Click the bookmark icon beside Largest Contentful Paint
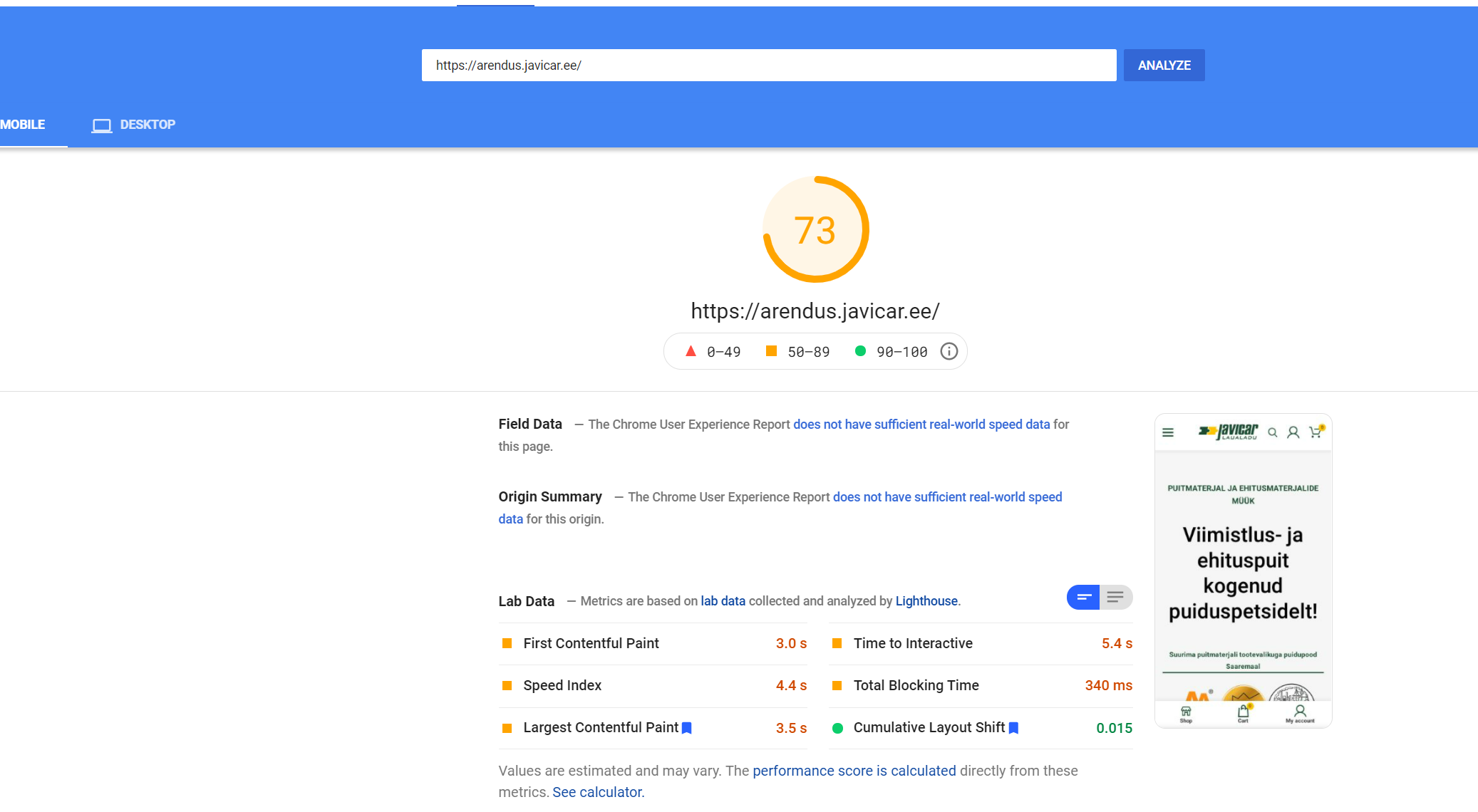The width and height of the screenshot is (1478, 812). (x=687, y=728)
